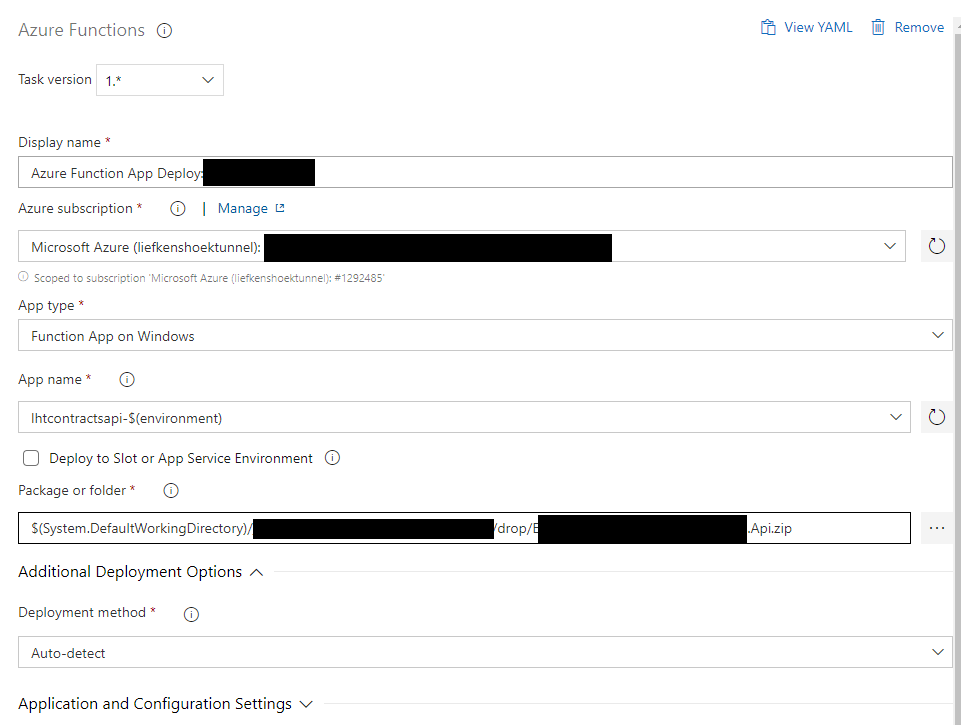This screenshot has height=725, width=961.
Task: Open the App type dropdown
Action: point(485,335)
